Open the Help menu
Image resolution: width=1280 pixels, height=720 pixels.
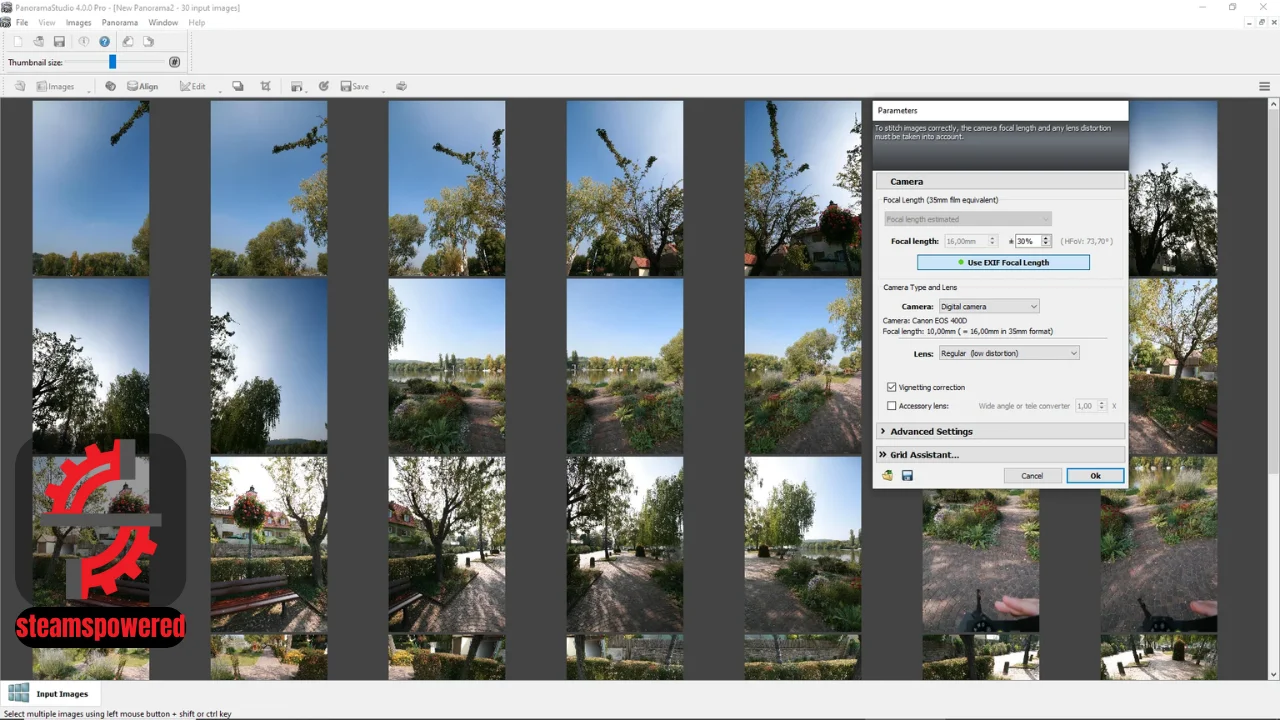click(197, 22)
